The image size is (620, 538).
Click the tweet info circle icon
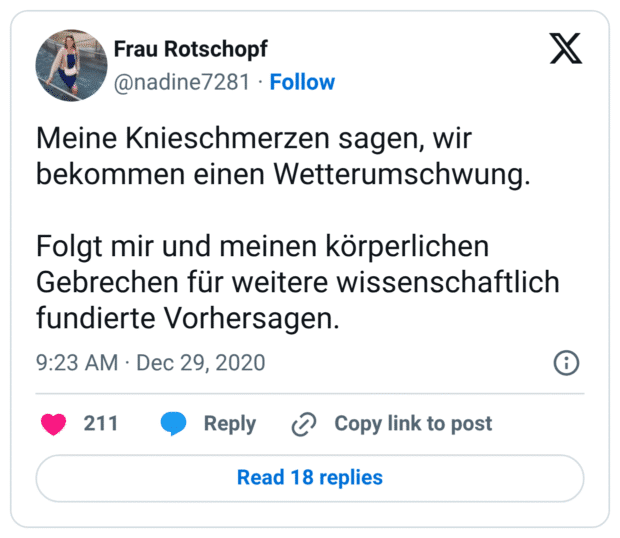tap(567, 362)
